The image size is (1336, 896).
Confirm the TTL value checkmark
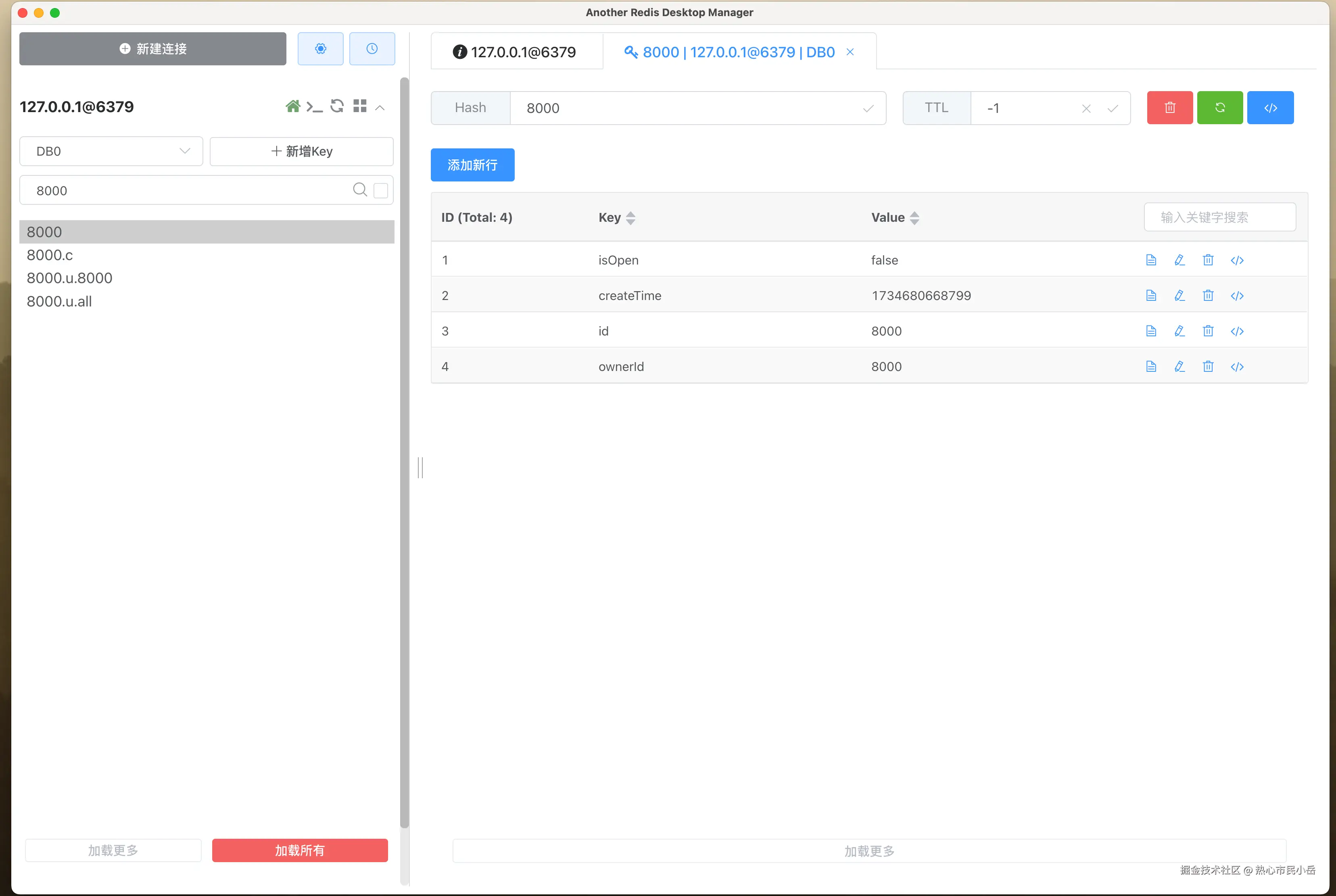click(x=1112, y=108)
